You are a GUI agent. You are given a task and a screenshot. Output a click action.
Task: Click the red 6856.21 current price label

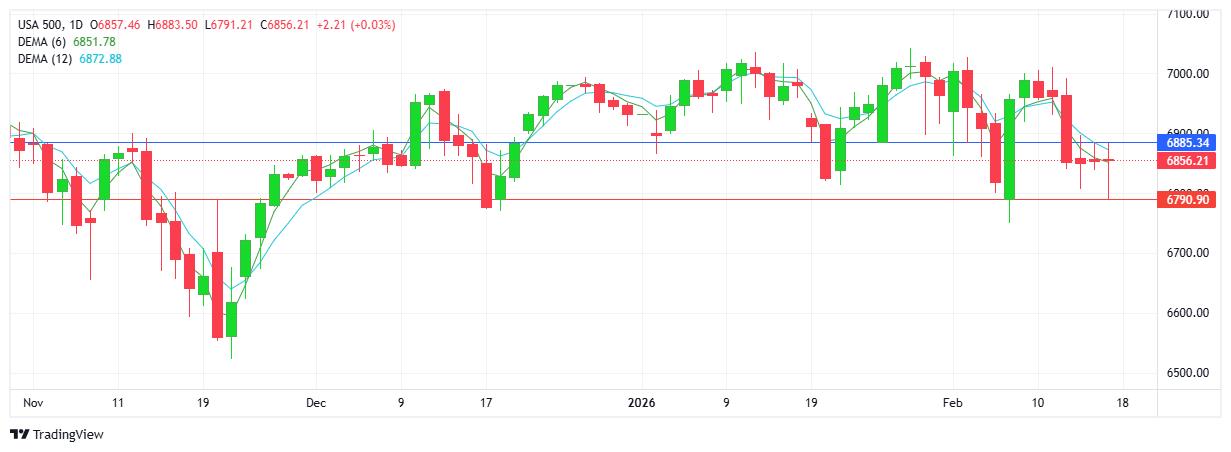point(1189,160)
